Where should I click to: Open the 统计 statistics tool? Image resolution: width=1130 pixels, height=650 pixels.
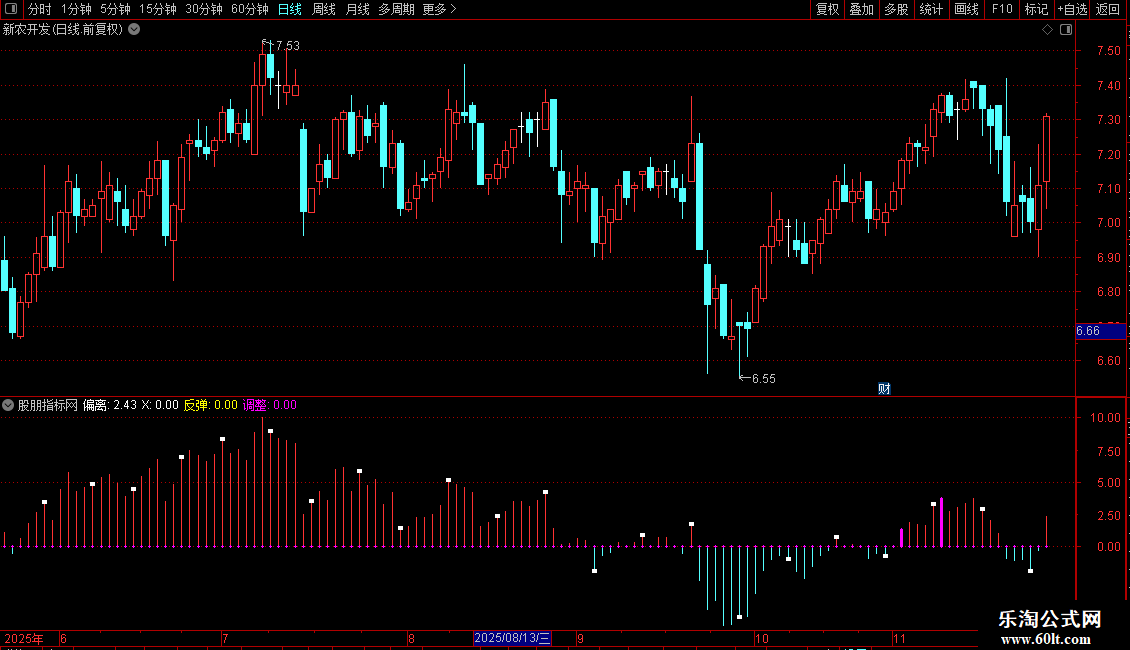point(931,9)
